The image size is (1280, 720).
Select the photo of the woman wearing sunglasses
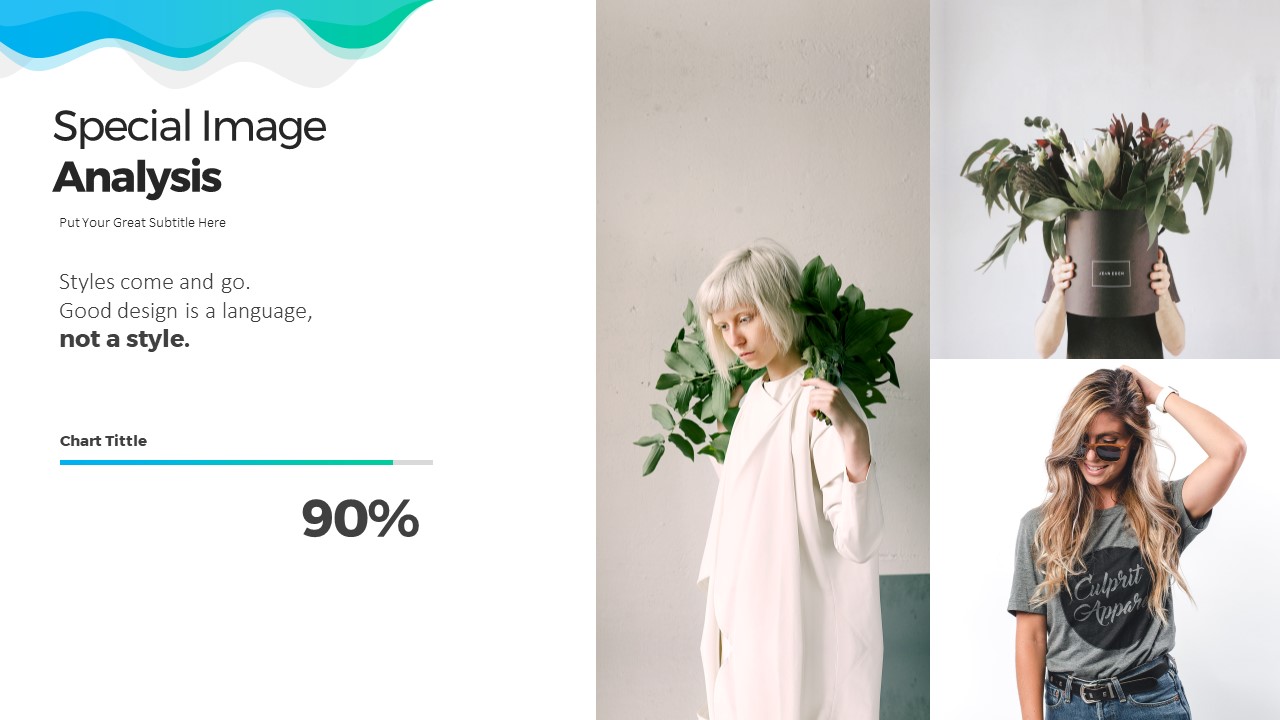coord(1105,540)
